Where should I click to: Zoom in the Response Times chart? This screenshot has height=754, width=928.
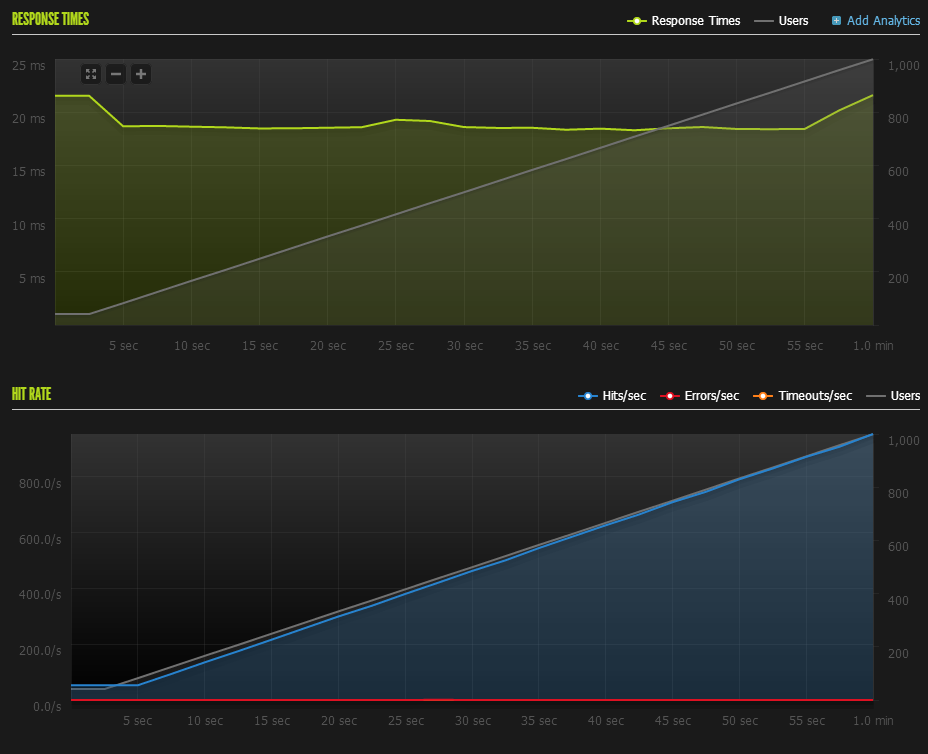141,74
